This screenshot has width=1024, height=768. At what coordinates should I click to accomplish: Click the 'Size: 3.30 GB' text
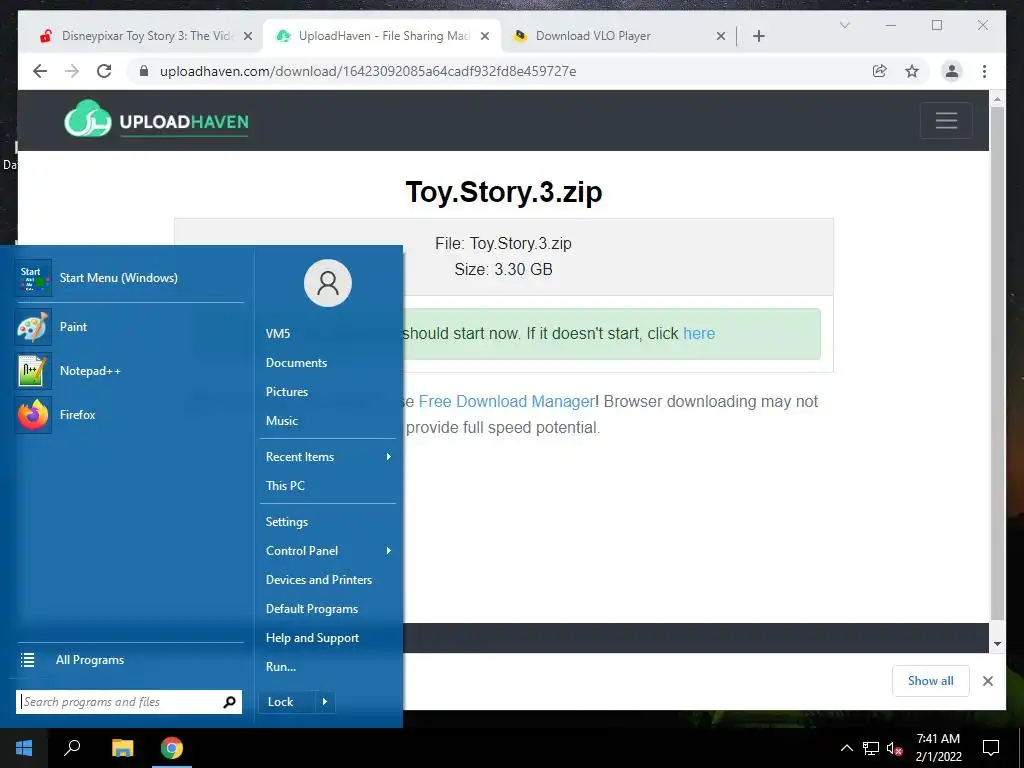coord(504,269)
